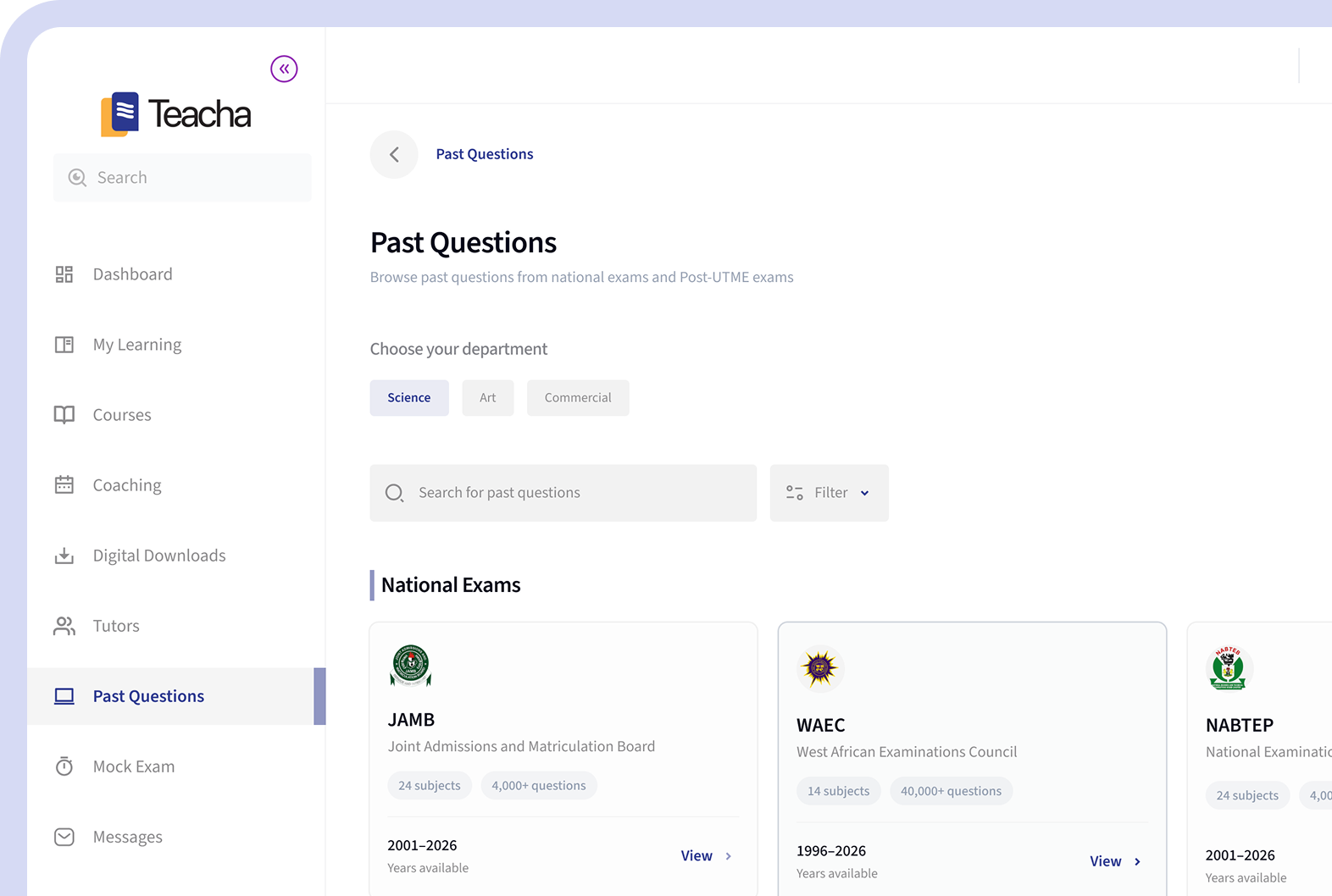1332x896 pixels.
Task: Open Dashboard from the sidebar
Action: pos(176,274)
